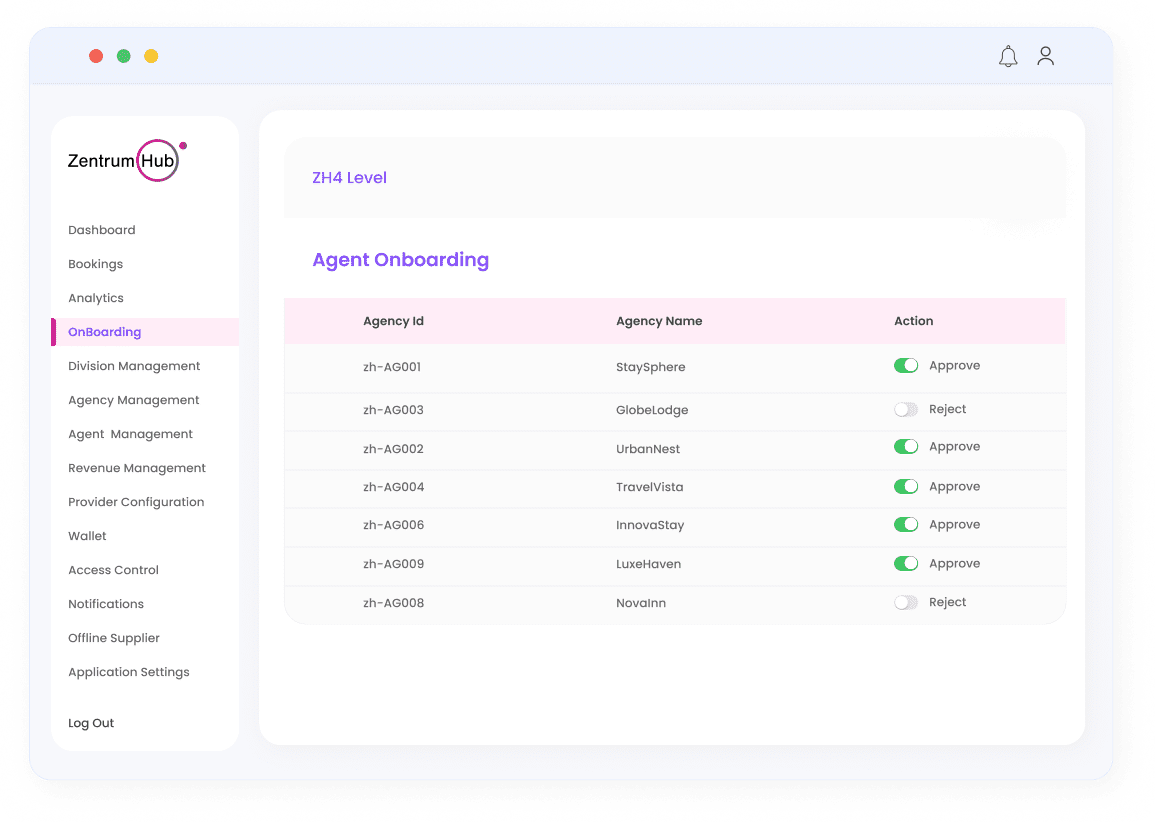
Task: Toggle off approval for StaySphere
Action: (905, 366)
